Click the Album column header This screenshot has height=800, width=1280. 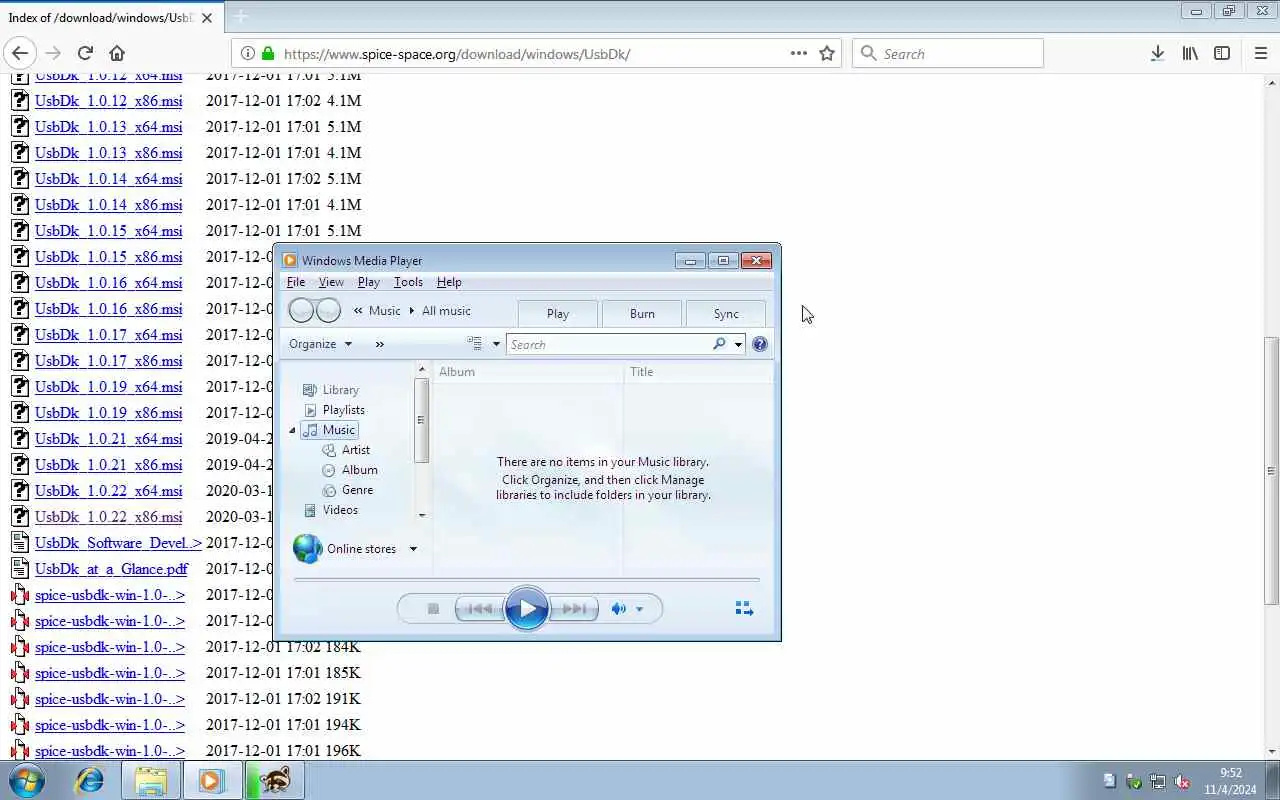[528, 372]
